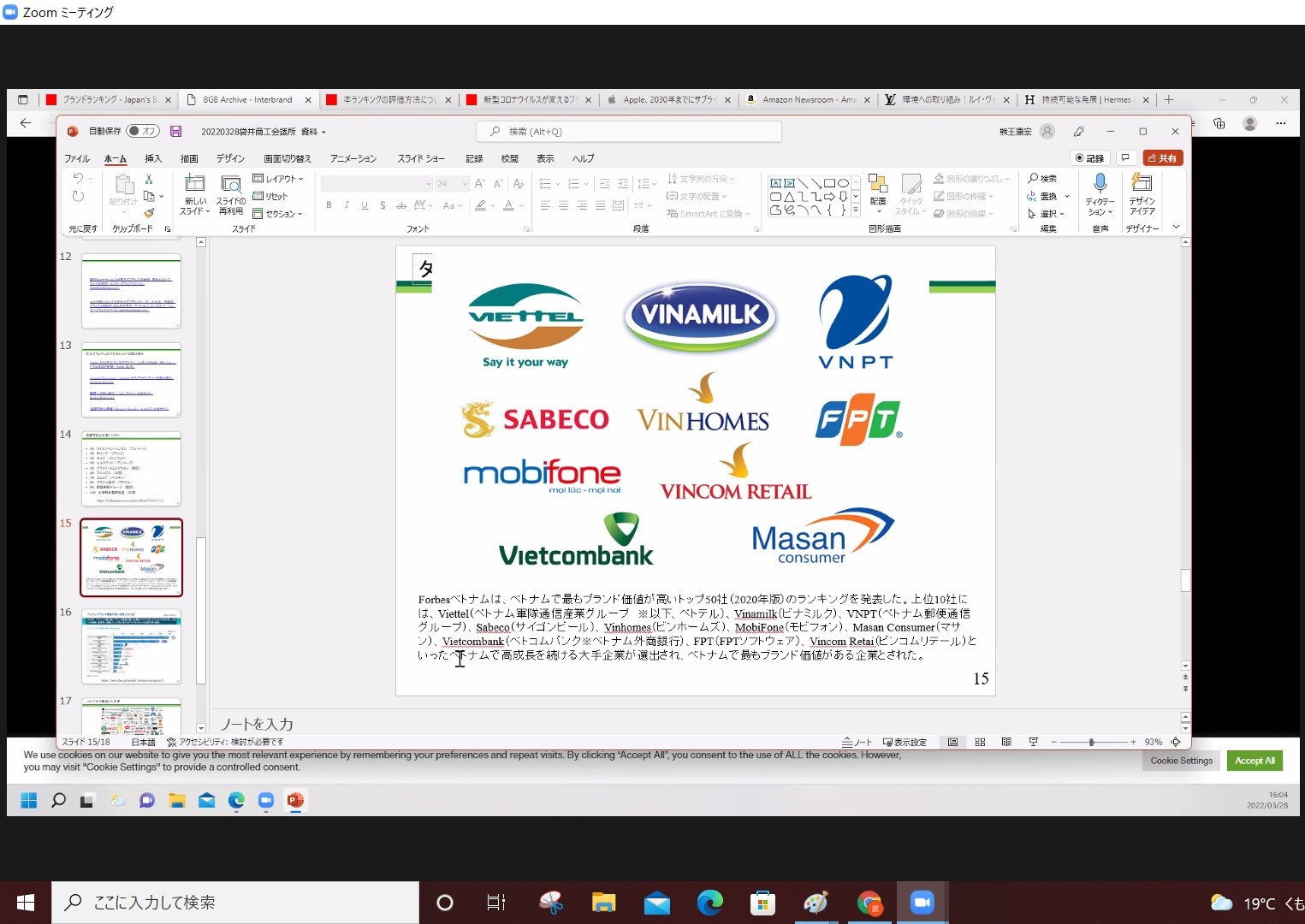
Task: Toggle Underline formatting
Action: 365,205
